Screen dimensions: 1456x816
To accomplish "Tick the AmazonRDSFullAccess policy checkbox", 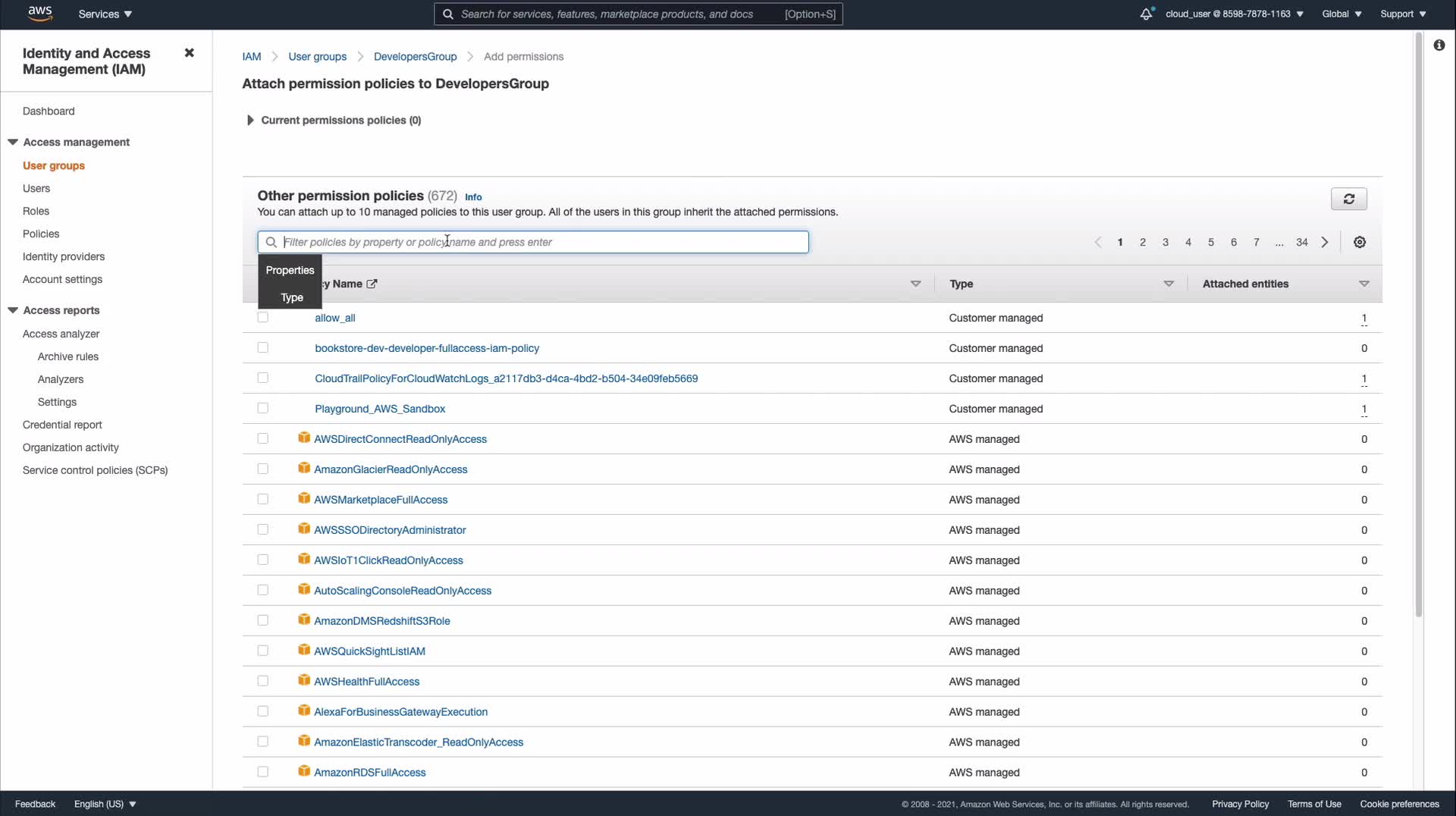I will (x=263, y=771).
